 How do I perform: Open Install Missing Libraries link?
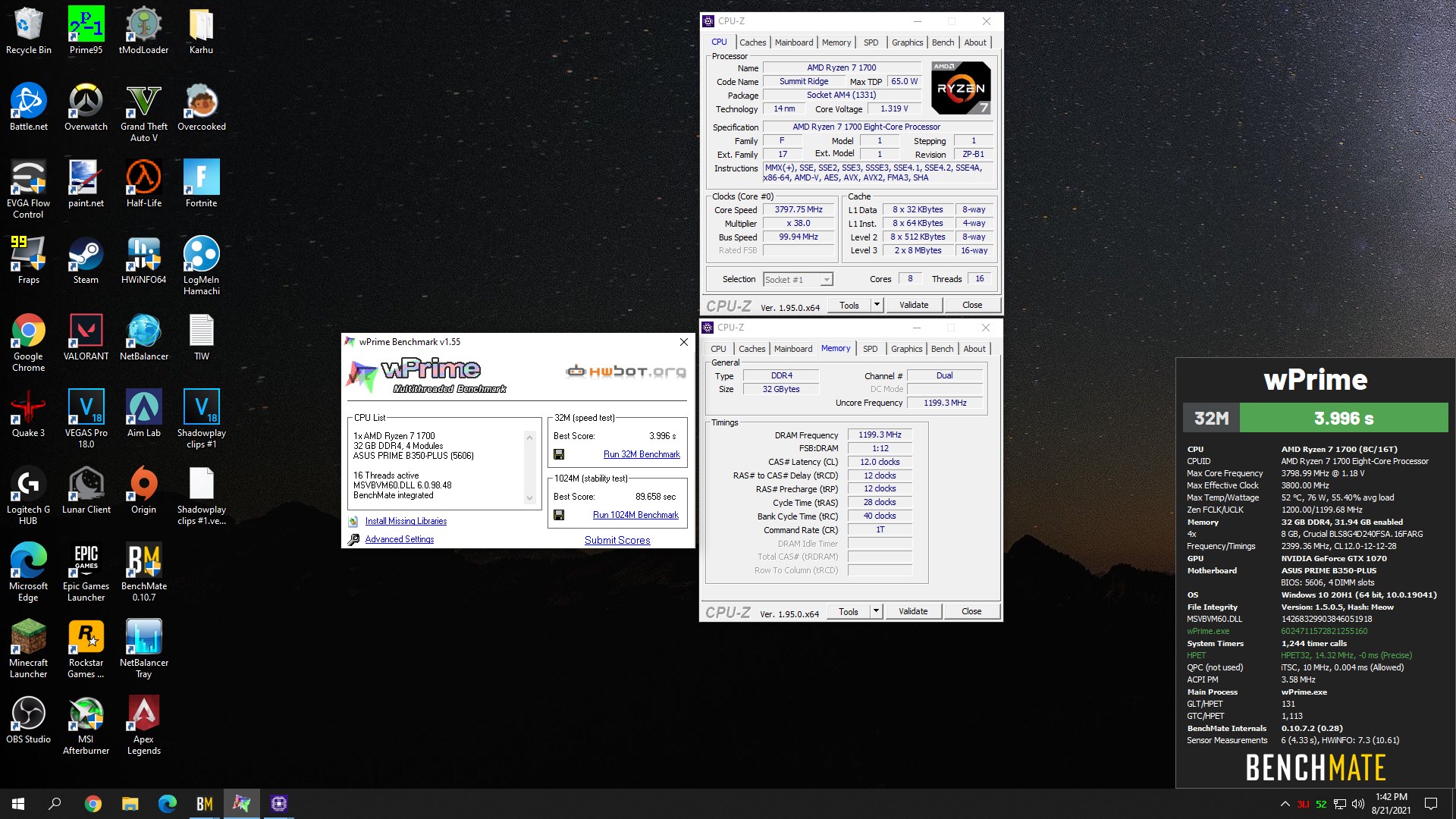coord(406,521)
